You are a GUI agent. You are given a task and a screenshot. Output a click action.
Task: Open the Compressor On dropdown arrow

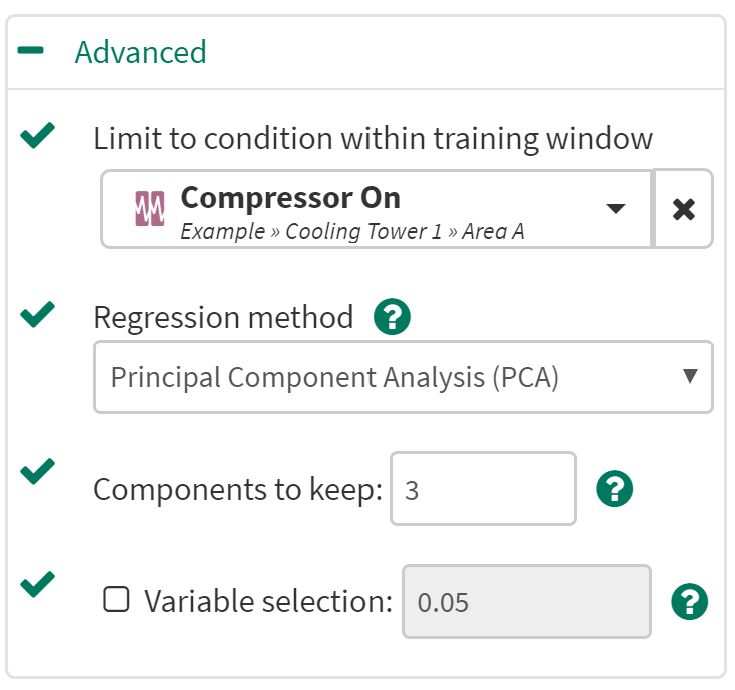(616, 208)
